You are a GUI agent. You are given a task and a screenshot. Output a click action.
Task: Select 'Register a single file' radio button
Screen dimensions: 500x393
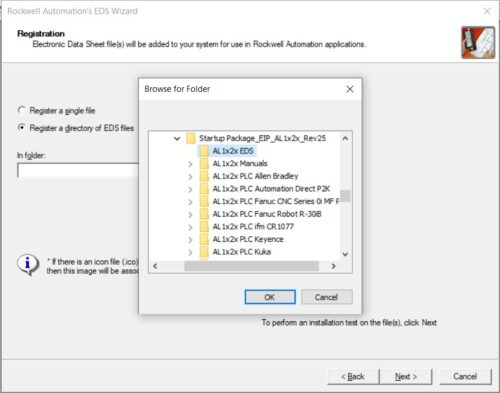point(22,110)
